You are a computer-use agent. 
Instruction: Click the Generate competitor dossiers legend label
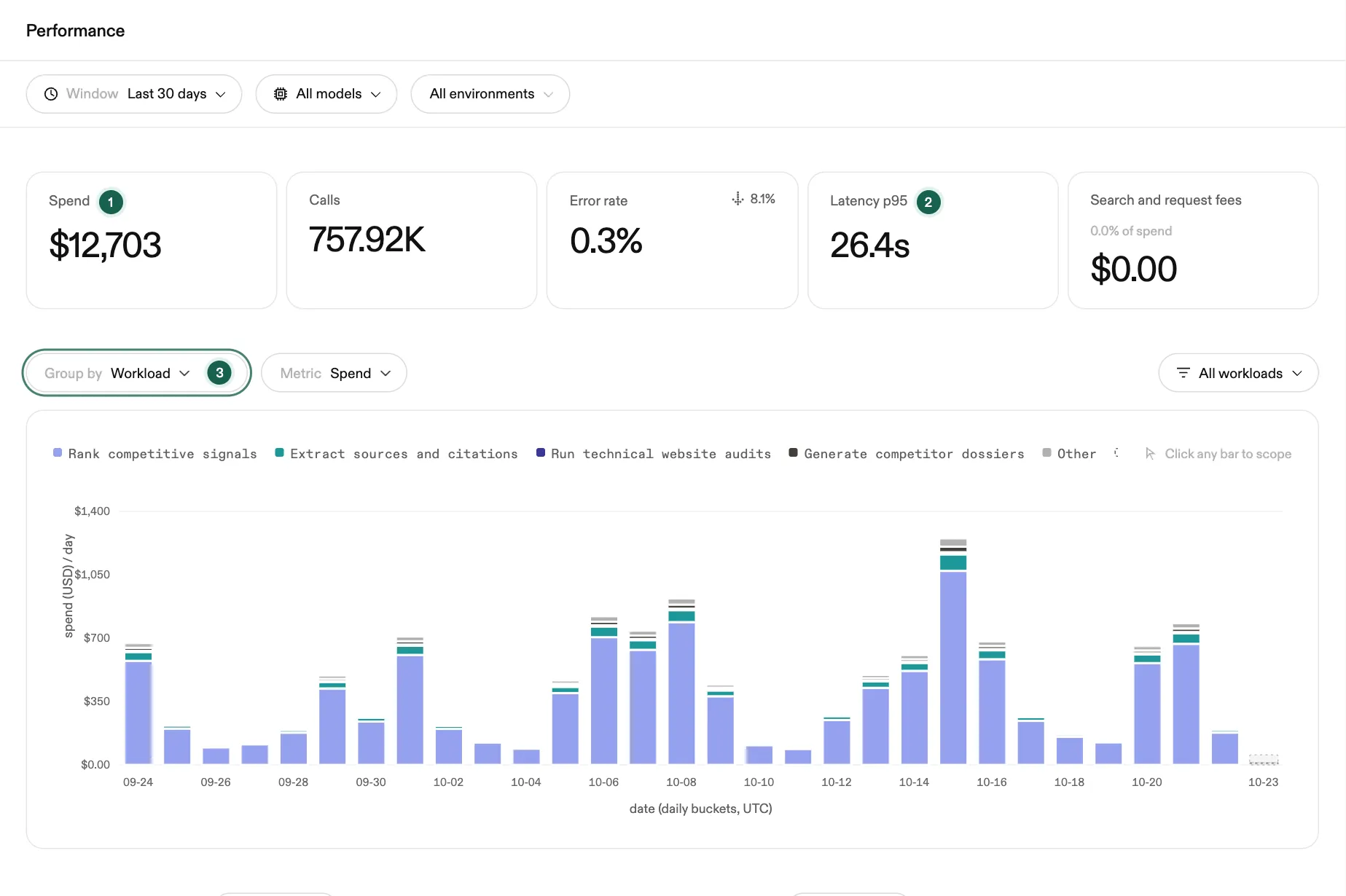coord(914,454)
